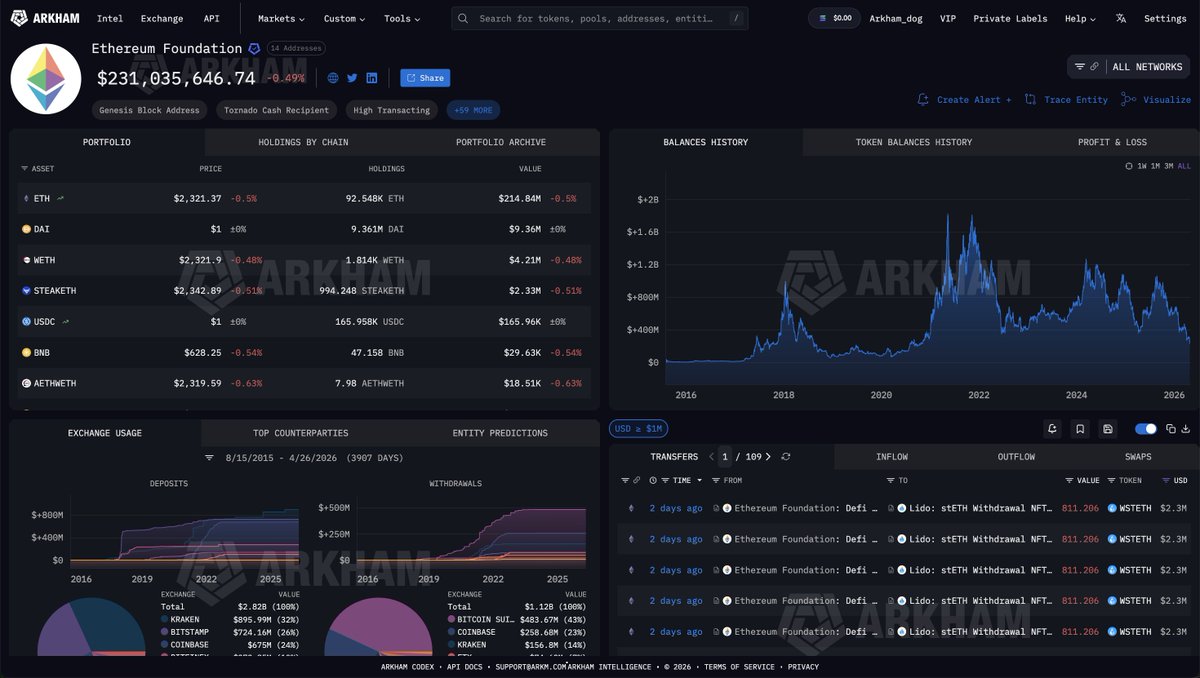
Task: Download transfers with the download icon
Action: 1186,429
